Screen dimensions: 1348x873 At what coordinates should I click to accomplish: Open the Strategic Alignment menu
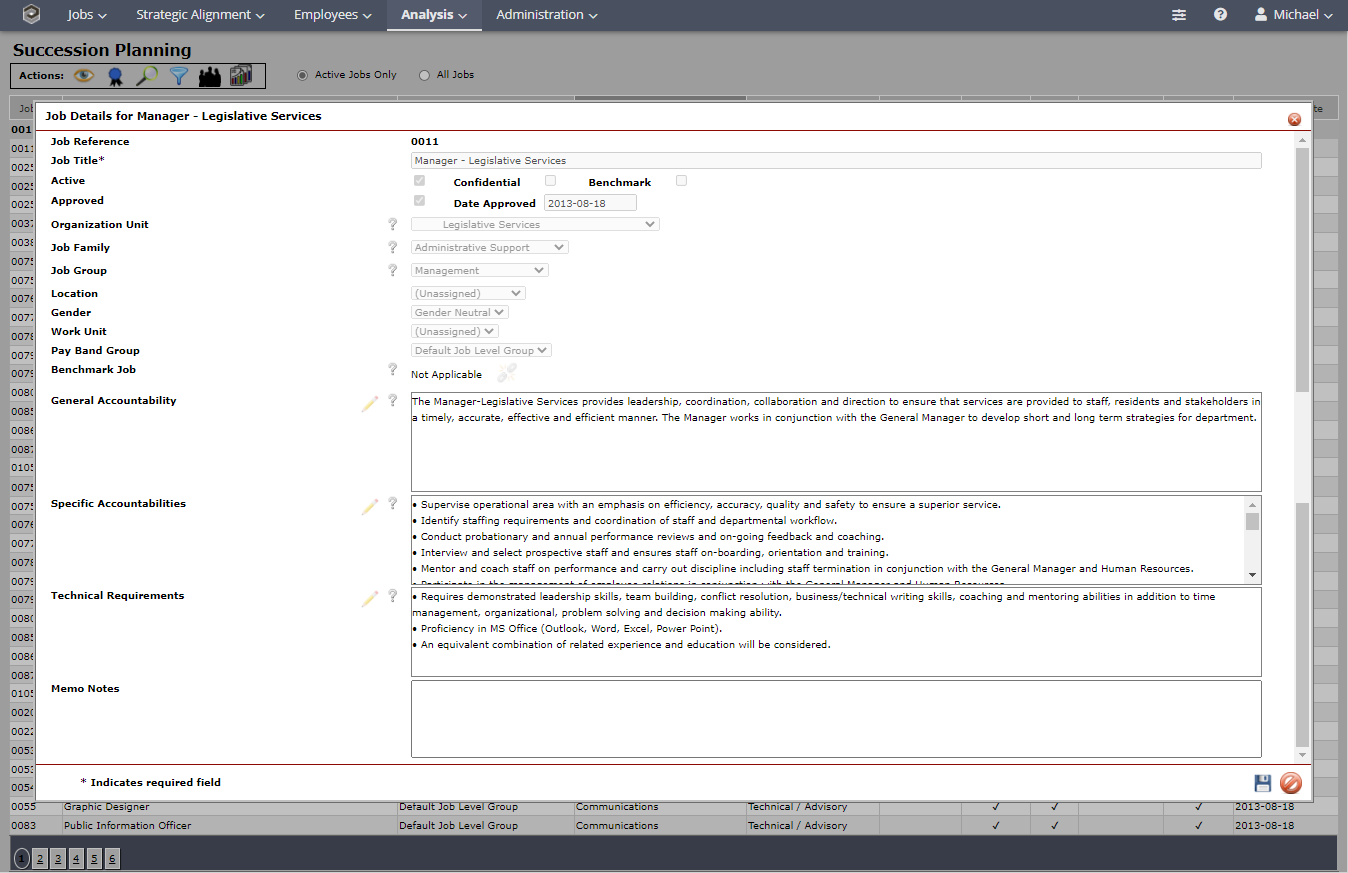tap(200, 15)
